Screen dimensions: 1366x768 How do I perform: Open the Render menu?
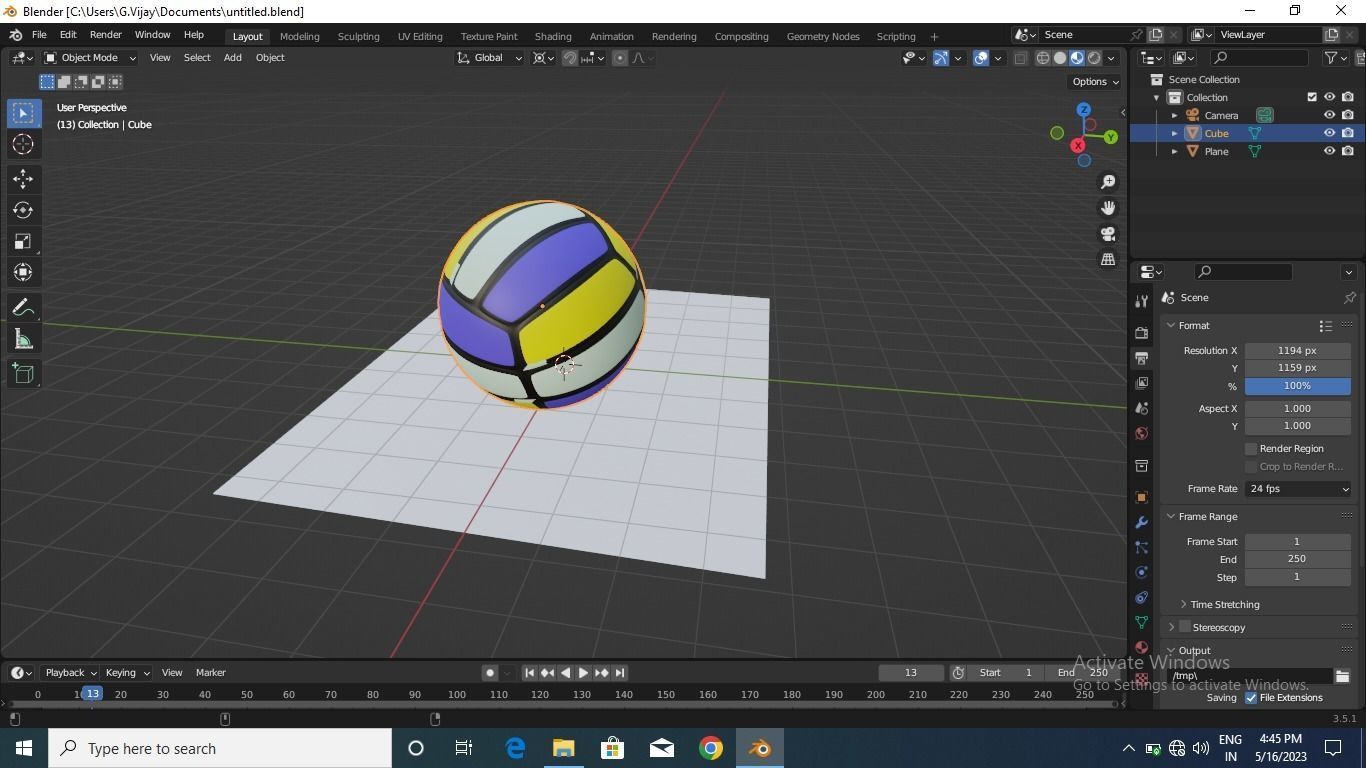[105, 35]
